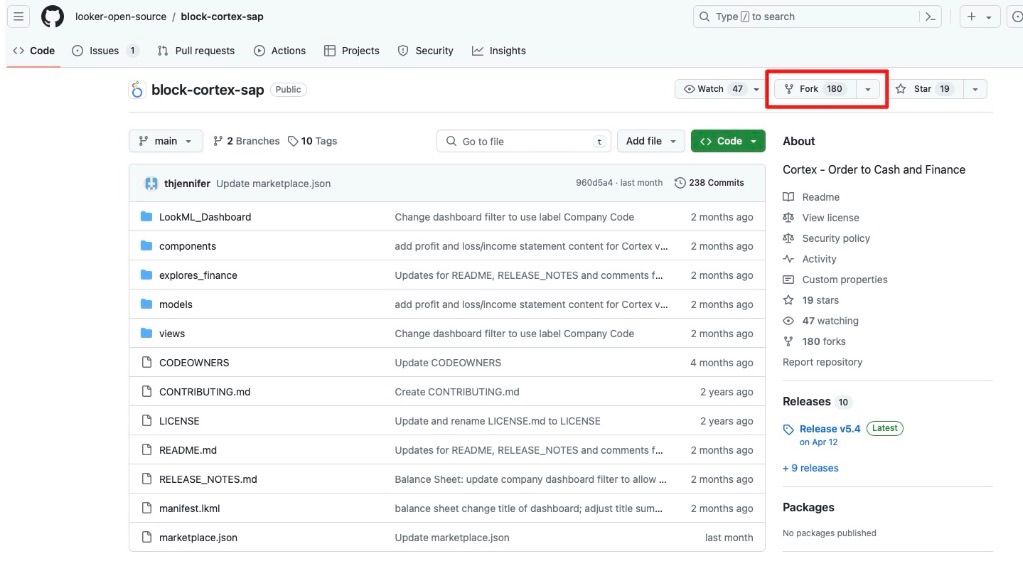Click the explores_finance folder icon
This screenshot has height=570, width=1023.
[146, 275]
